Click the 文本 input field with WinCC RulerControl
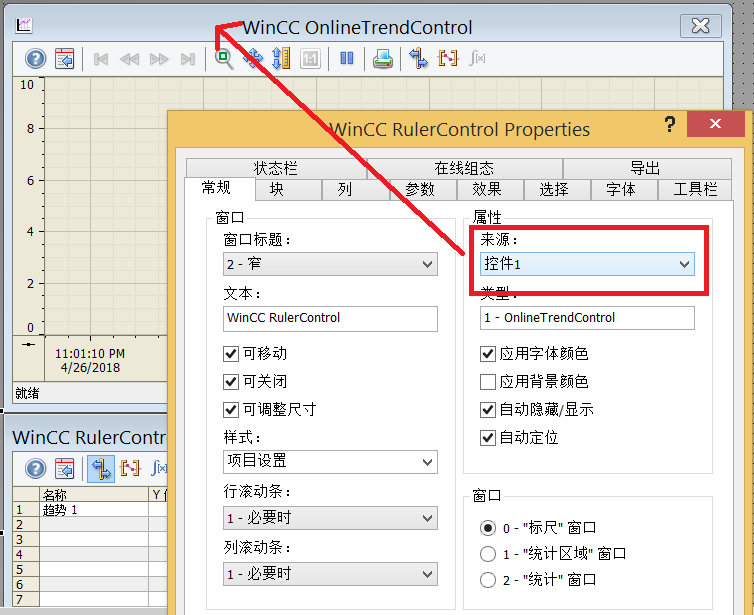Viewport: 754px width, 615px height. coord(330,318)
